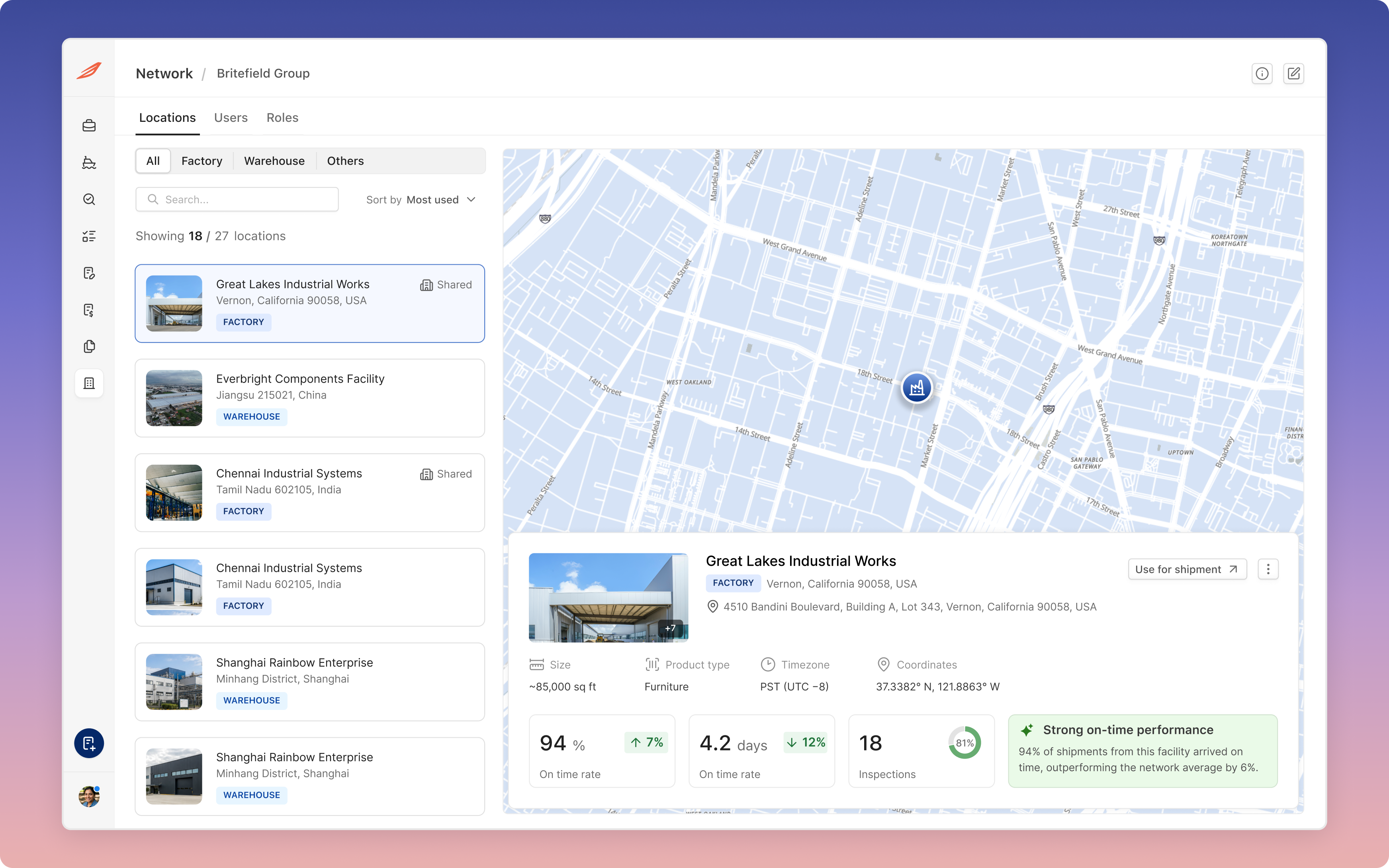The height and width of the screenshot is (868, 1389).
Task: Click the Timezone clock icon
Action: click(767, 665)
